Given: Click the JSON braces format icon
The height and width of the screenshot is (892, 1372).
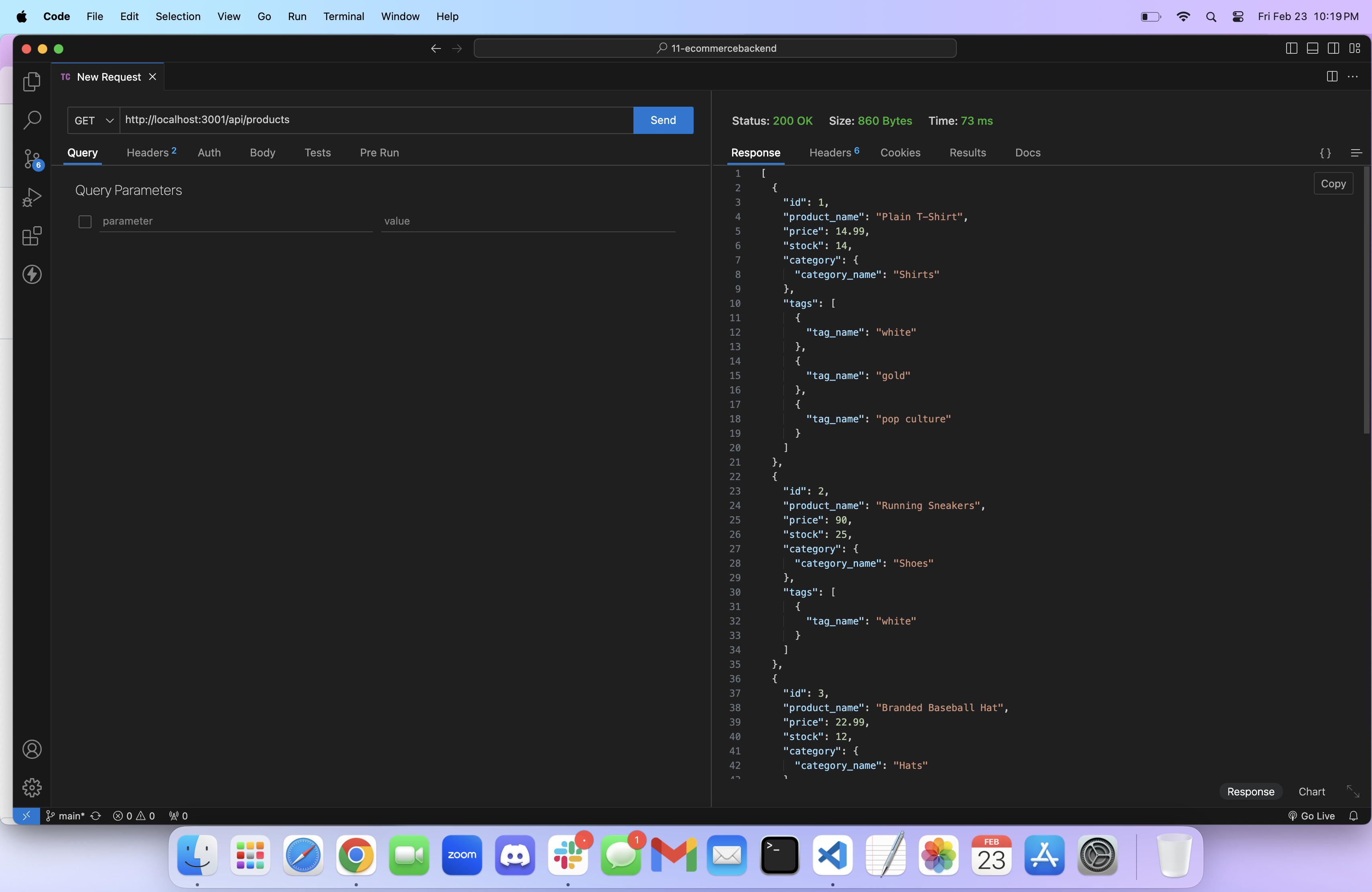Looking at the screenshot, I should (1325, 153).
